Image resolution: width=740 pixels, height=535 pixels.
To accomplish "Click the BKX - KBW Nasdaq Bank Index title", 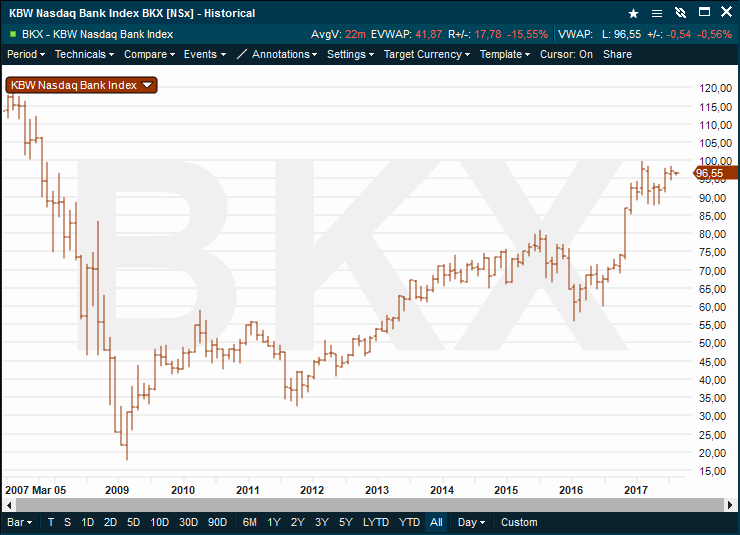I will [98, 34].
